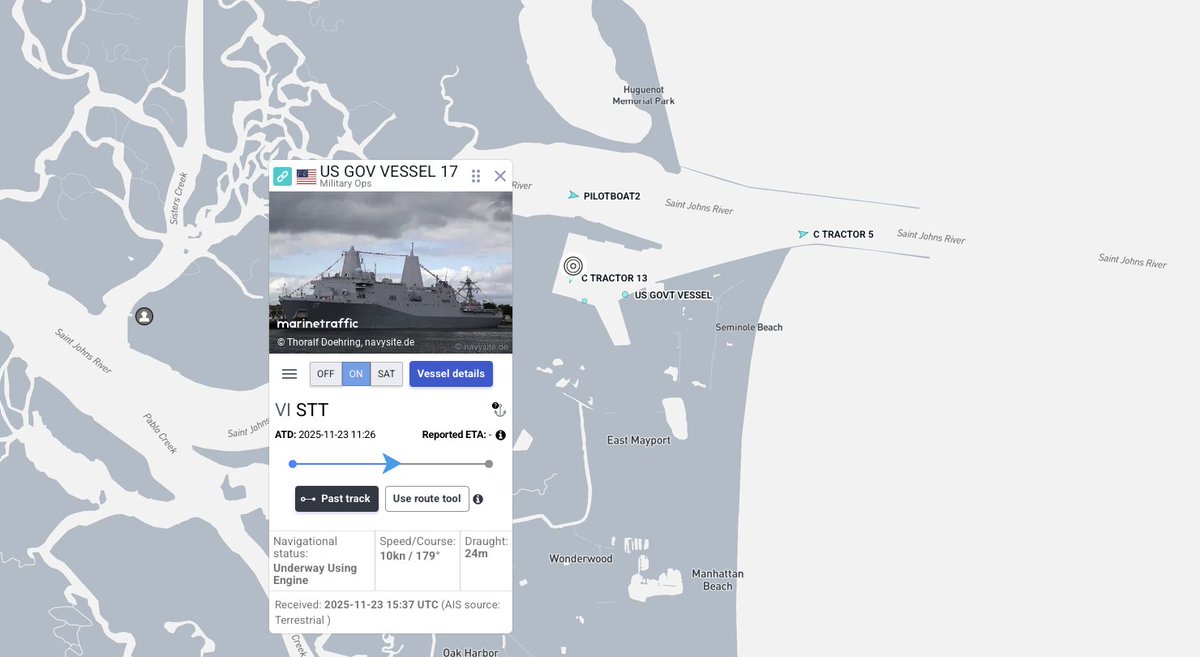Click the info icon next to Use route tool
Image resolution: width=1200 pixels, height=657 pixels.
coord(478,499)
